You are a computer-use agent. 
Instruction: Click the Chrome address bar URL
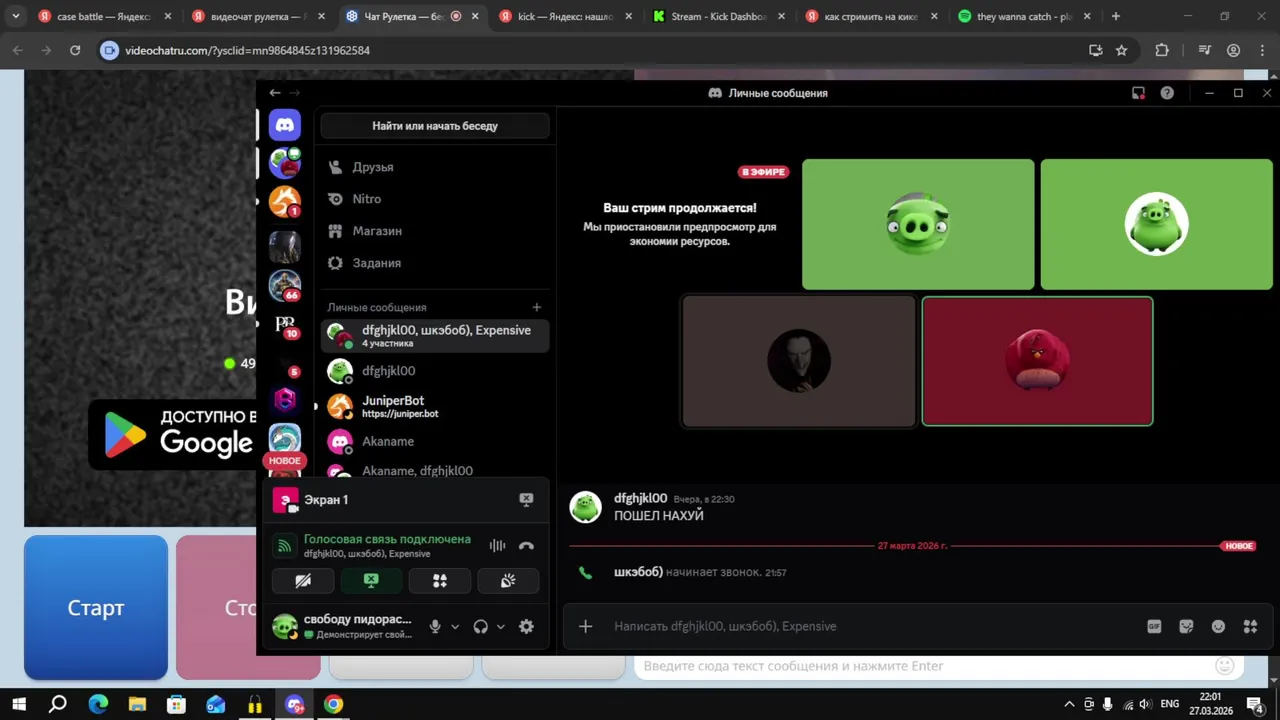click(247, 50)
